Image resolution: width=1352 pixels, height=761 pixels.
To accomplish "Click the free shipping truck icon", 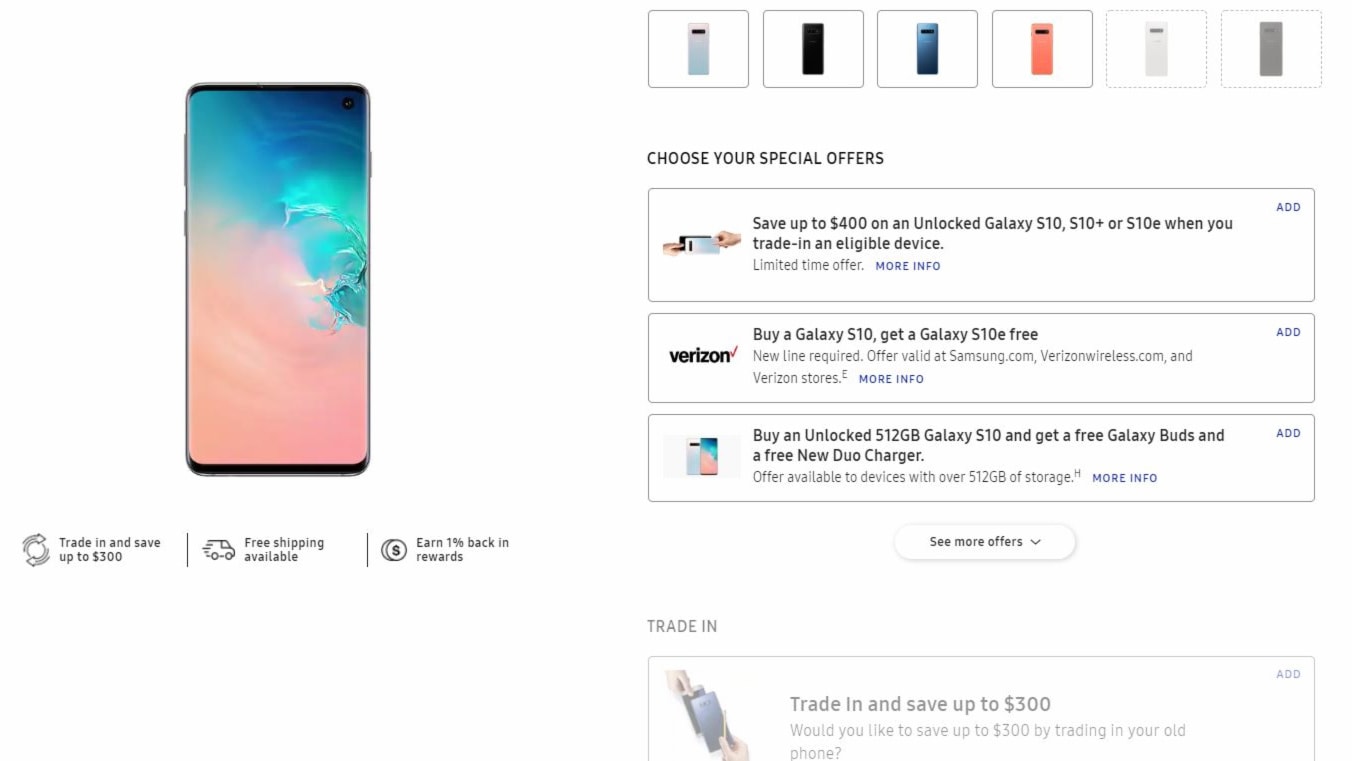I will (x=219, y=549).
